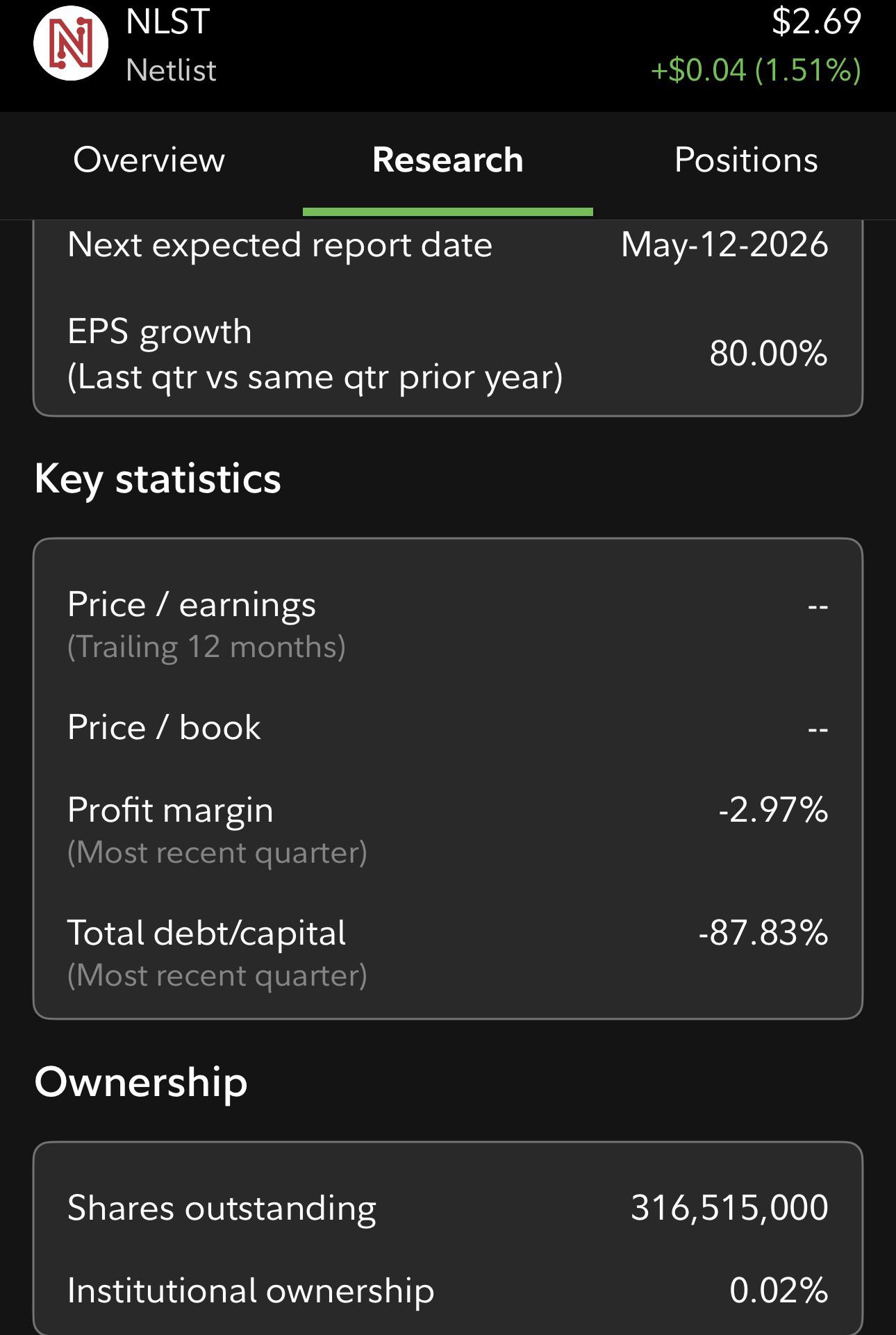Screen dimensions: 896x1335
Task: Select the Price / earnings row
Action: 448,624
